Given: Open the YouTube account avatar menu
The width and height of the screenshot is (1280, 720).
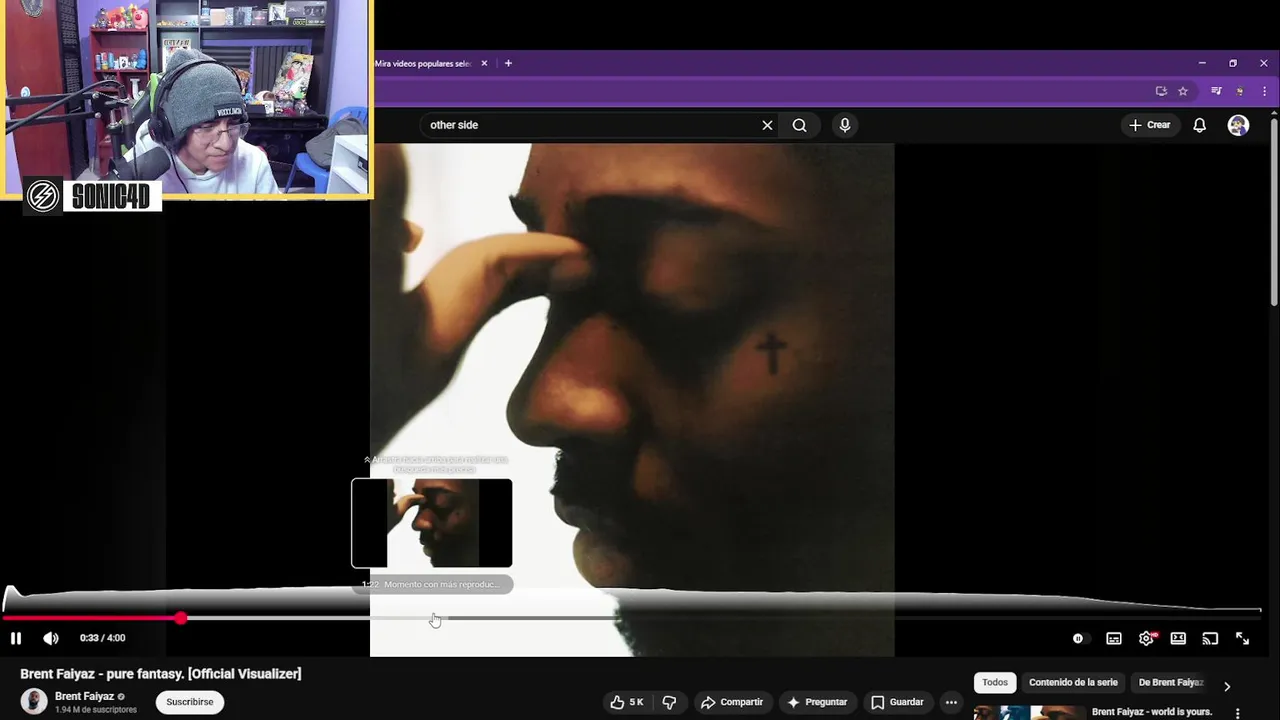Looking at the screenshot, I should pyautogui.click(x=1238, y=125).
